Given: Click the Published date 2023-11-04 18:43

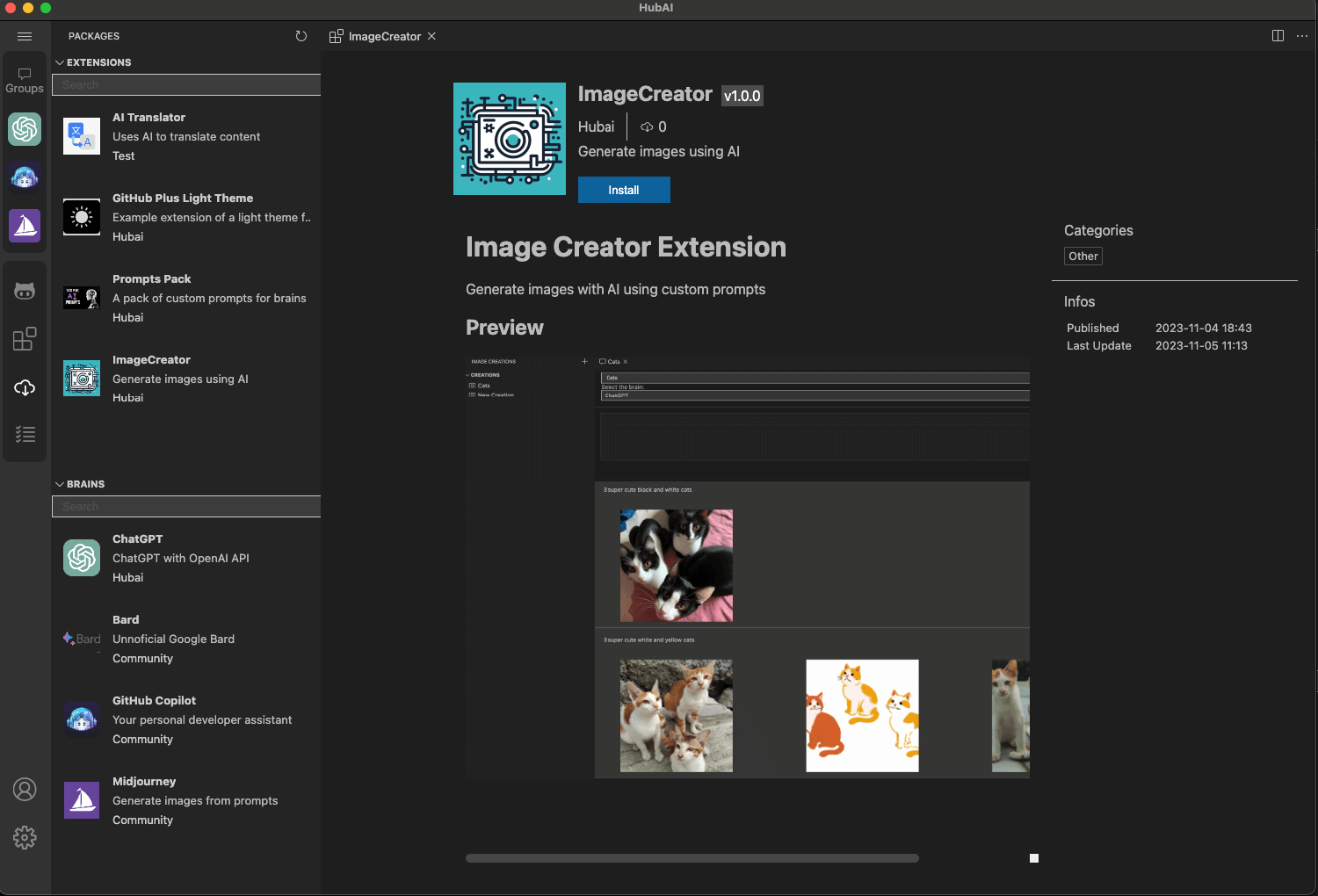Looking at the screenshot, I should (x=1204, y=328).
